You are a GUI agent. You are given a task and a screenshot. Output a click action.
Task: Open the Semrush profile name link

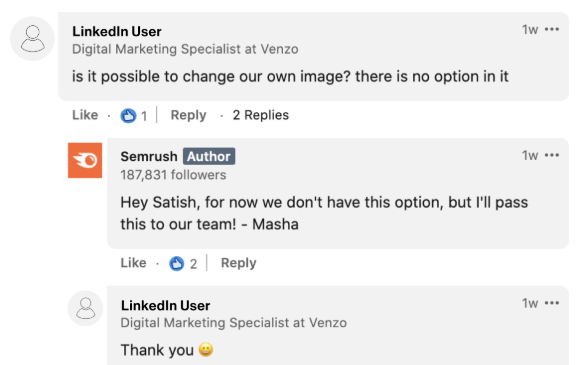pyautogui.click(x=149, y=156)
